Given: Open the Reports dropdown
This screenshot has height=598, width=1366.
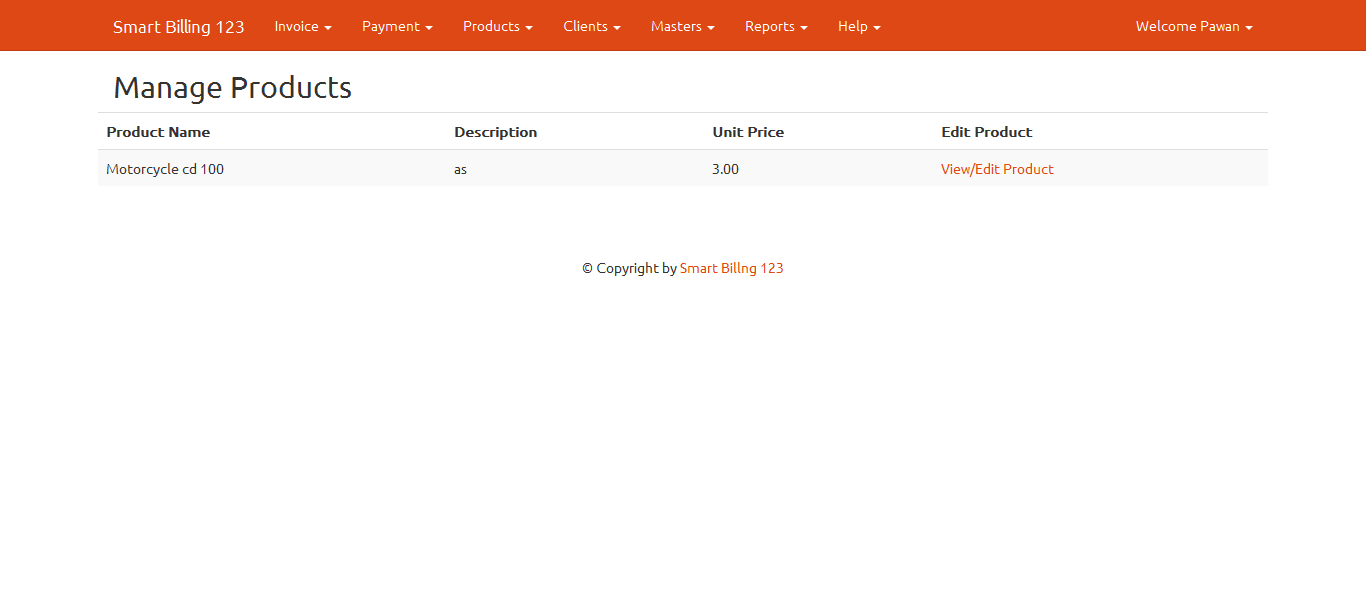Looking at the screenshot, I should point(776,26).
